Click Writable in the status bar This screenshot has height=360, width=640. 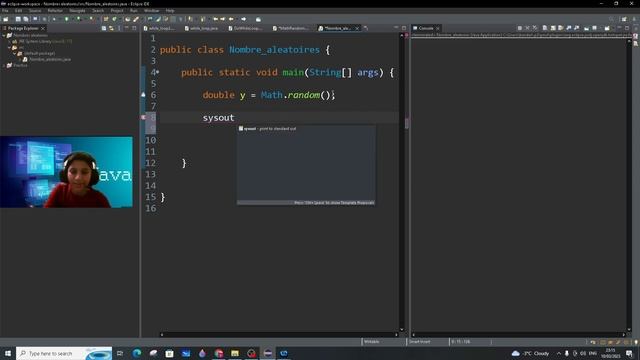tap(371, 342)
